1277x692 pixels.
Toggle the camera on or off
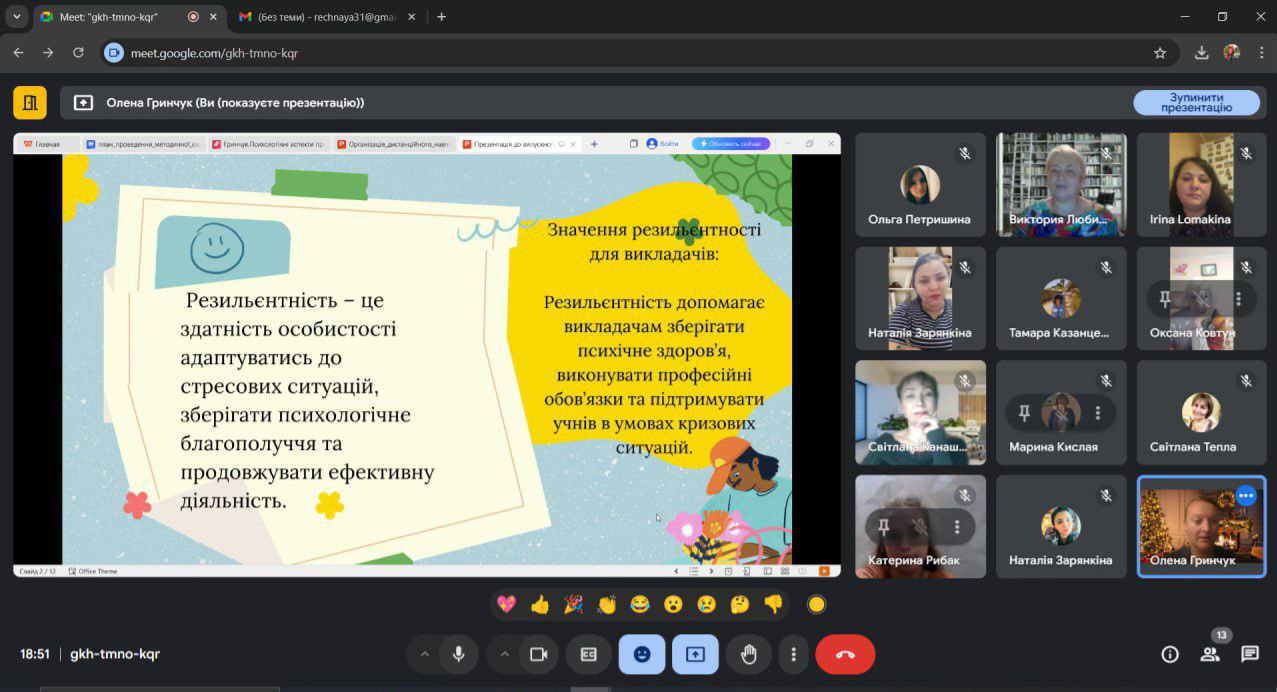538,654
